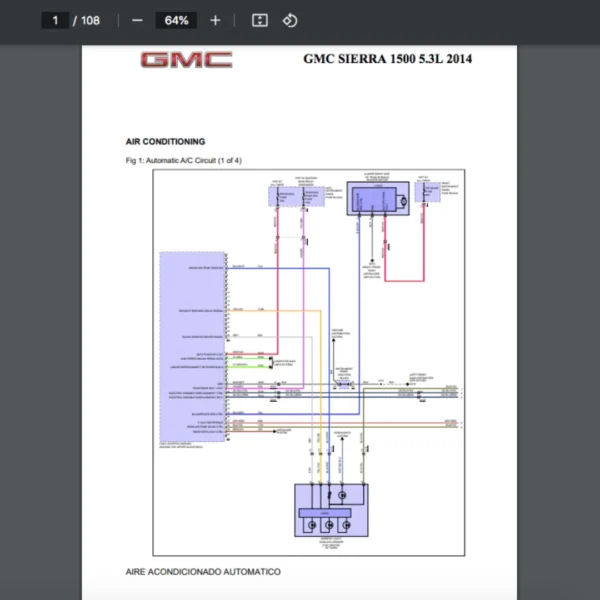
Task: Click the zoom out minus icon
Action: [x=137, y=20]
